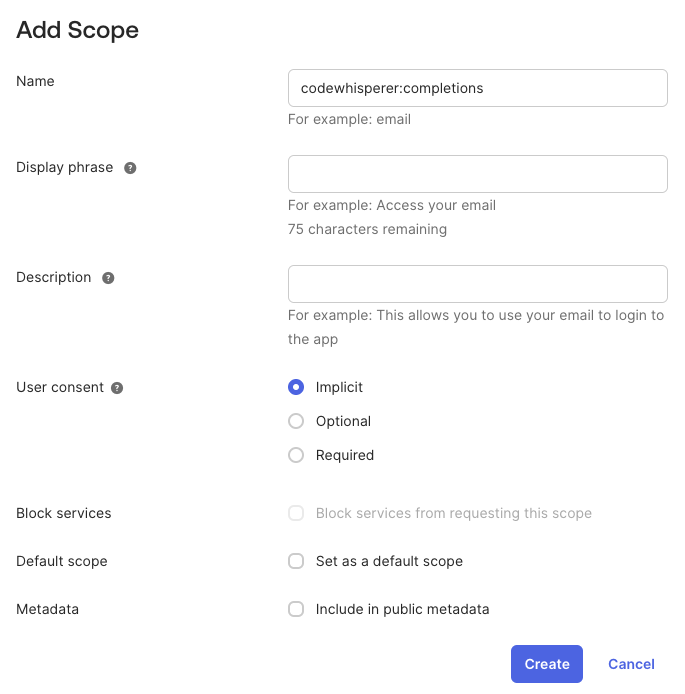Viewport: 685px width, 694px height.
Task: Click the help icon beside Display phrase
Action: 130,168
